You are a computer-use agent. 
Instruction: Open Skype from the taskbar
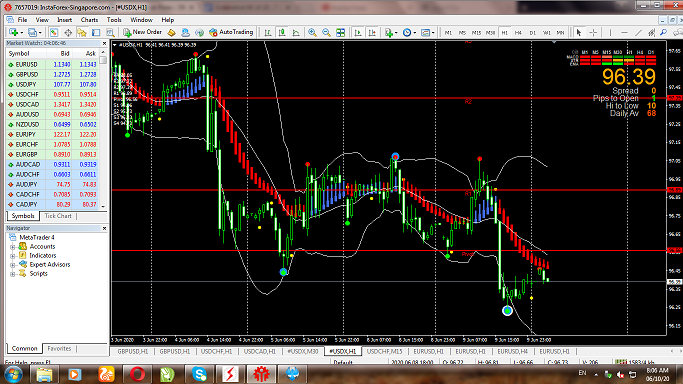click(199, 374)
